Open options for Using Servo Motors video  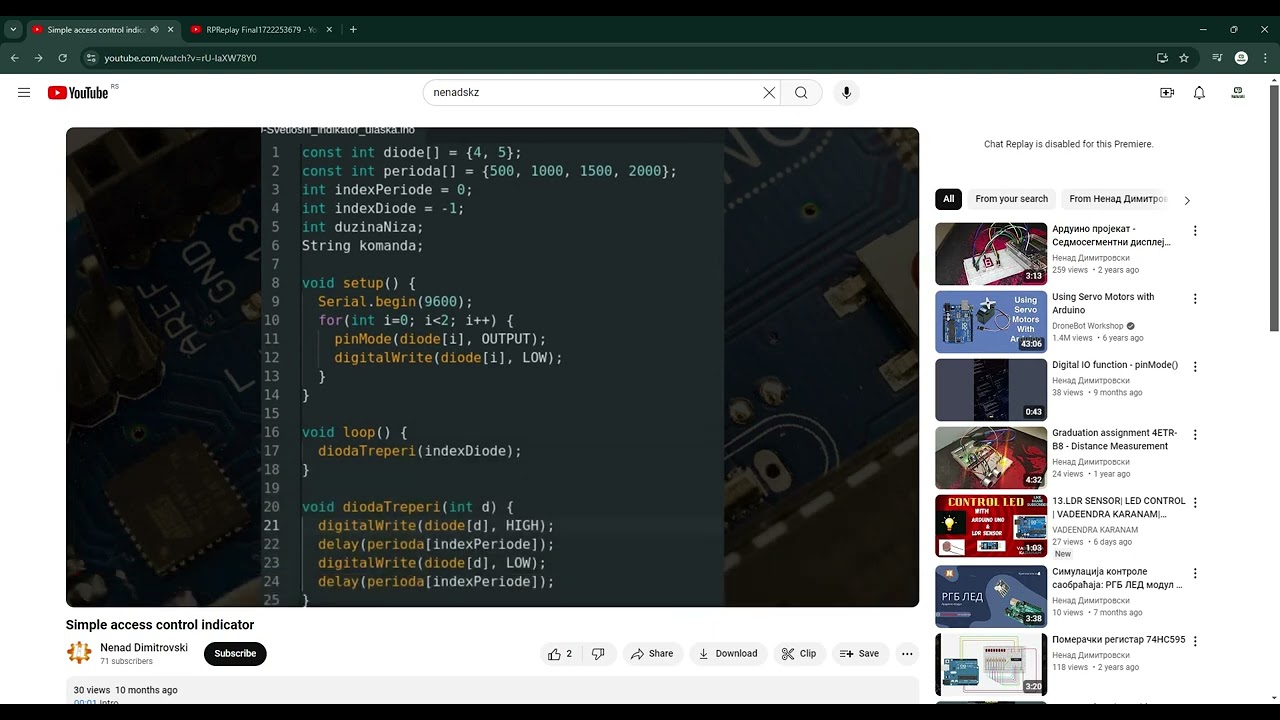click(1194, 299)
